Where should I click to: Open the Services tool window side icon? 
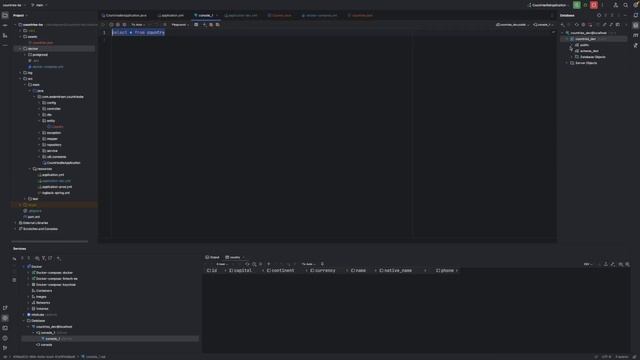click(5, 318)
